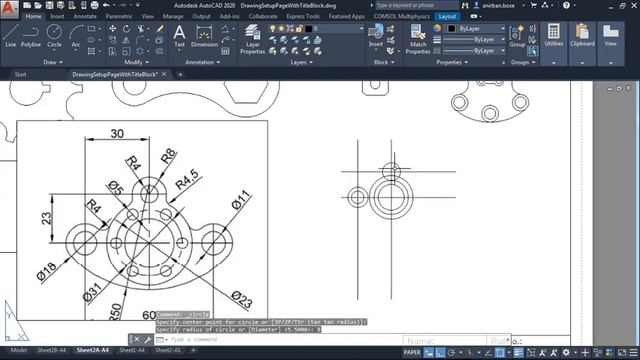
Task: Open Layer Properties manager
Action: [x=252, y=39]
